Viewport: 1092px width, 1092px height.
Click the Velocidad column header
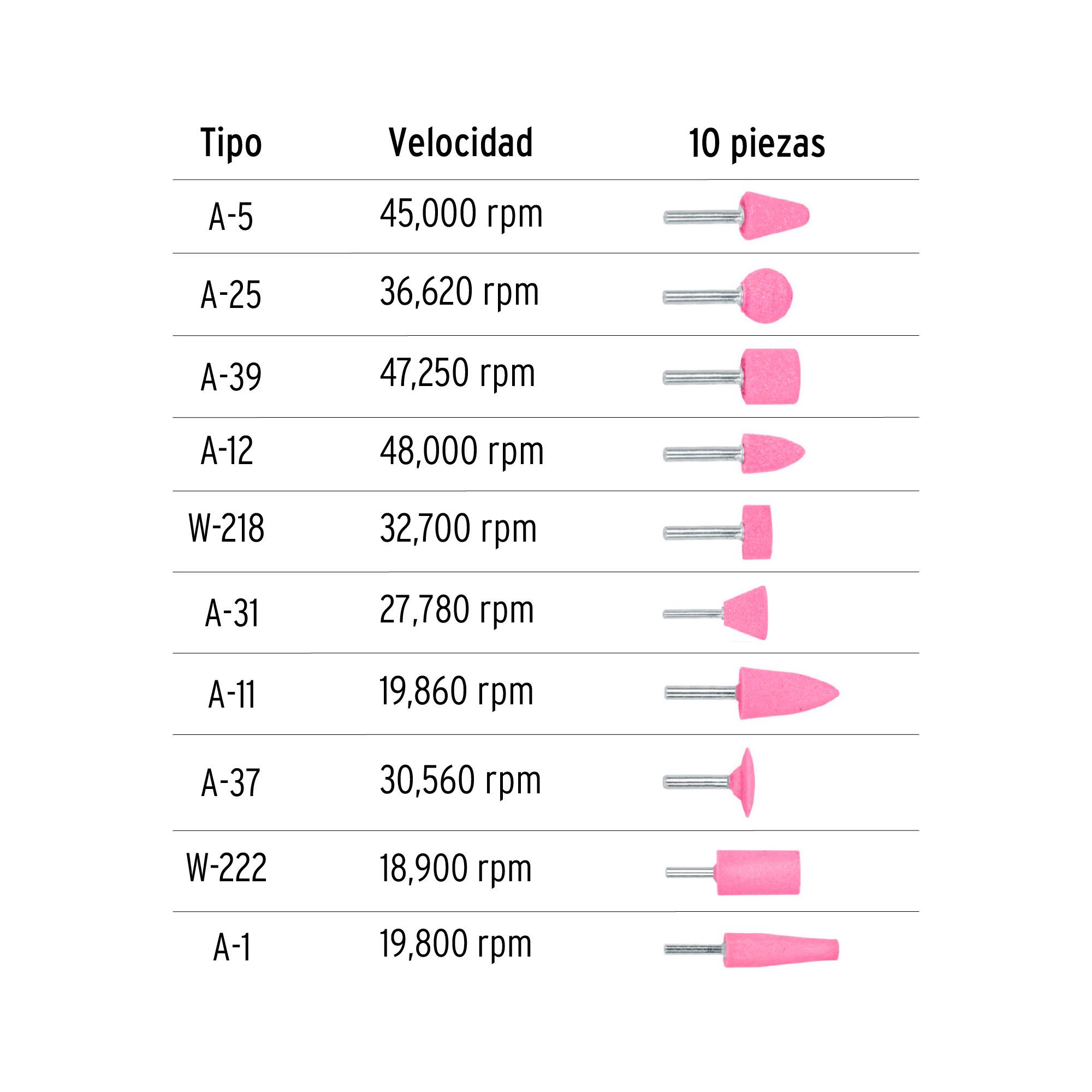point(461,143)
